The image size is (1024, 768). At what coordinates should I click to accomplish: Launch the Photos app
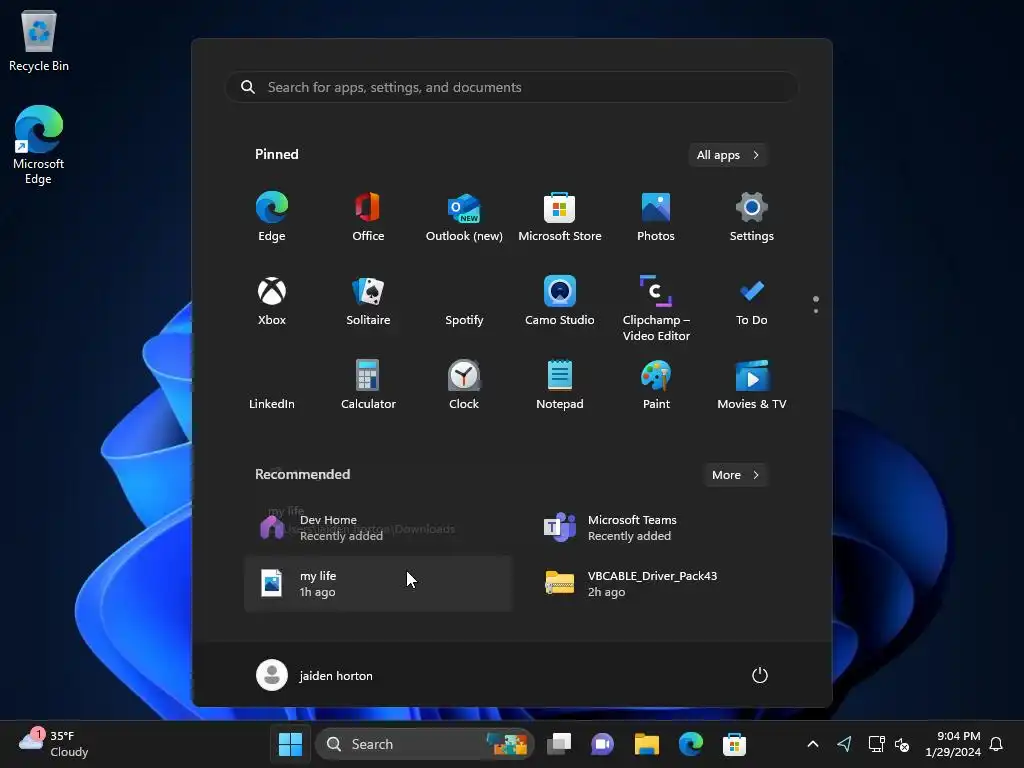pyautogui.click(x=656, y=217)
